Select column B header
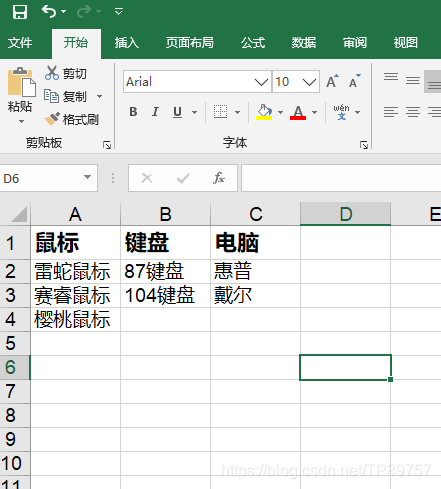 [165, 214]
